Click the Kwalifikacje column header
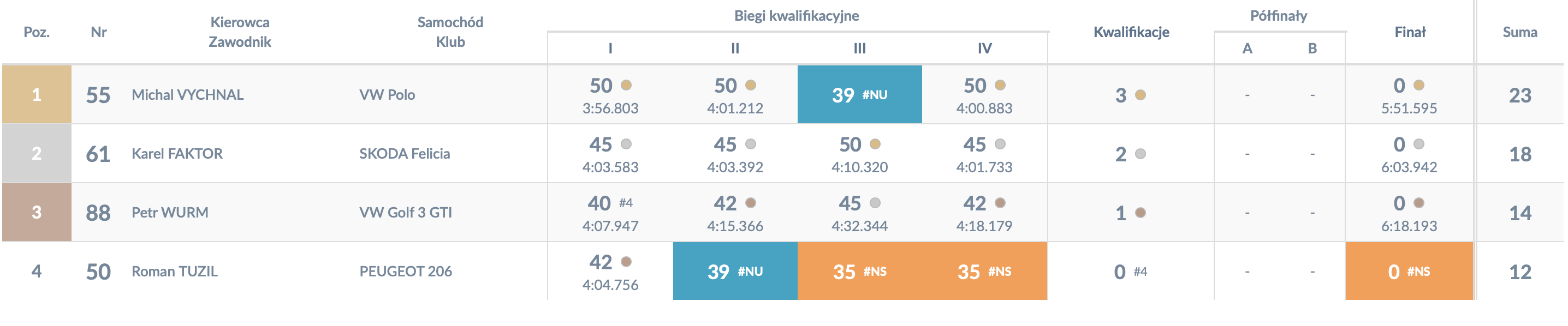This screenshot has height=326, width=1568. (1131, 32)
